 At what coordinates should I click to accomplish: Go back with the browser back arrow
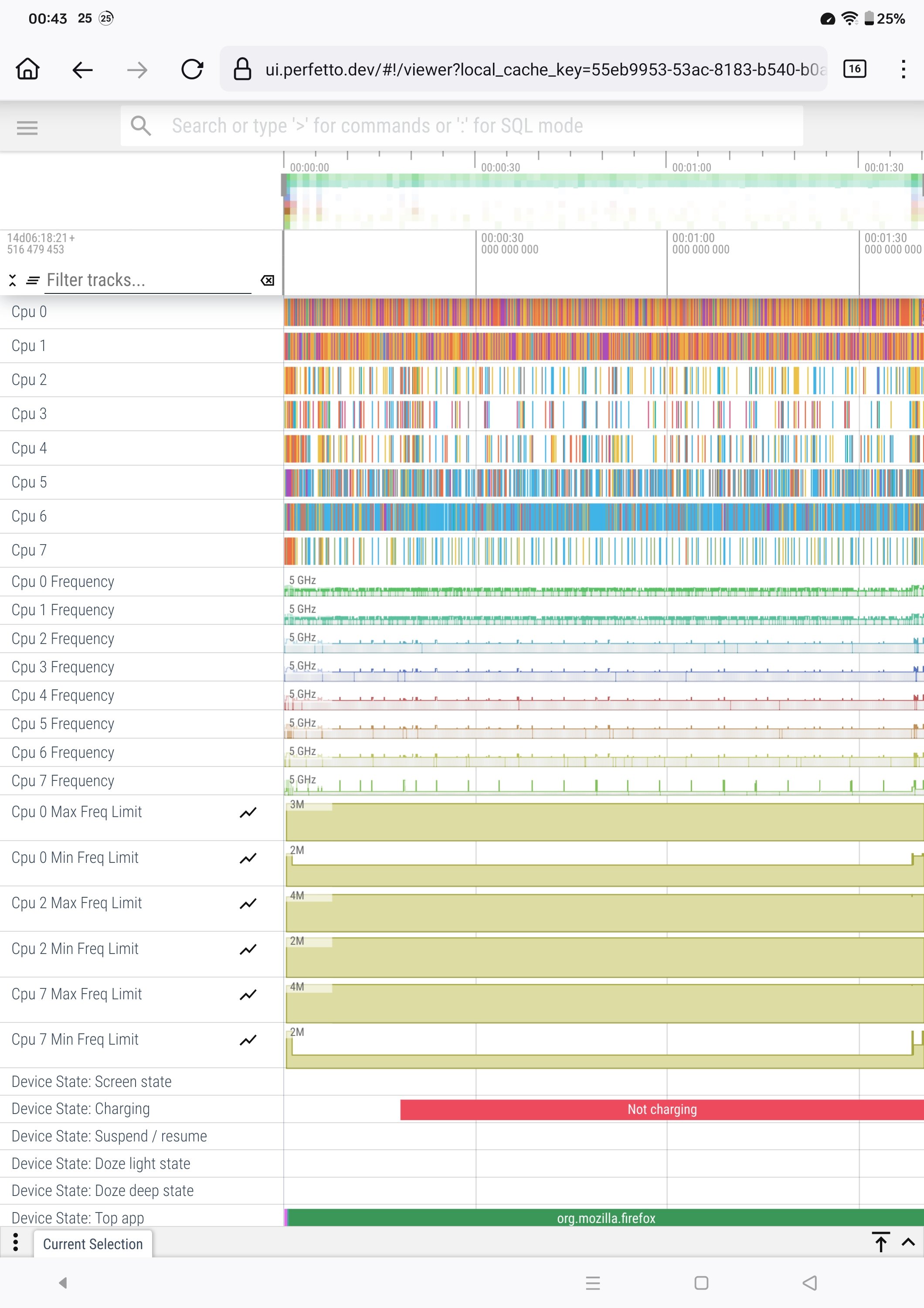click(82, 69)
